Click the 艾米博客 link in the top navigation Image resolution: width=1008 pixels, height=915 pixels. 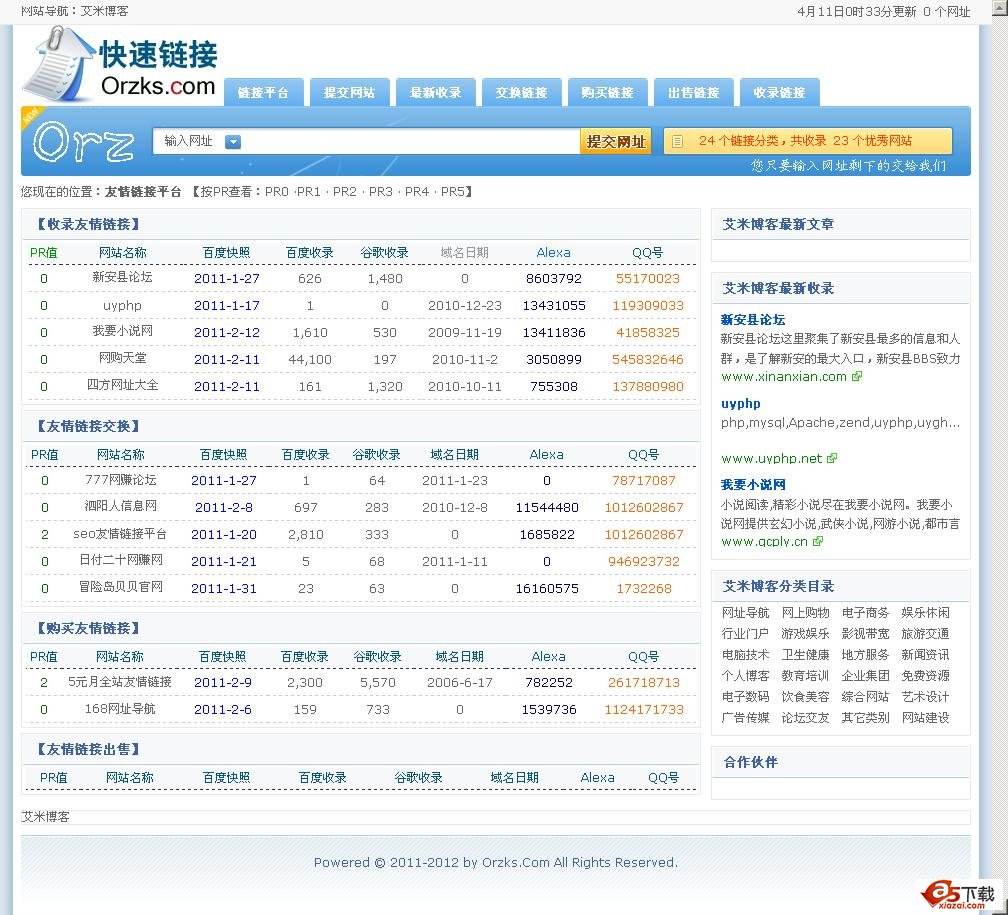pyautogui.click(x=105, y=11)
